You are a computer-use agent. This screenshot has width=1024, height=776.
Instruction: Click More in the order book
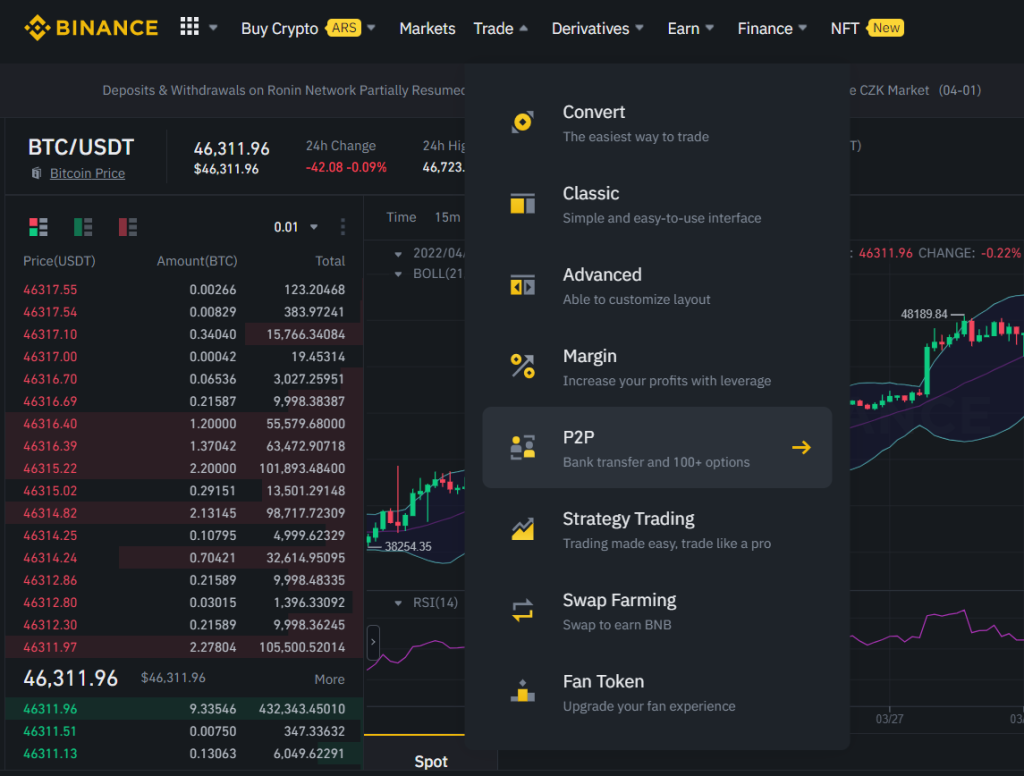[x=329, y=679]
